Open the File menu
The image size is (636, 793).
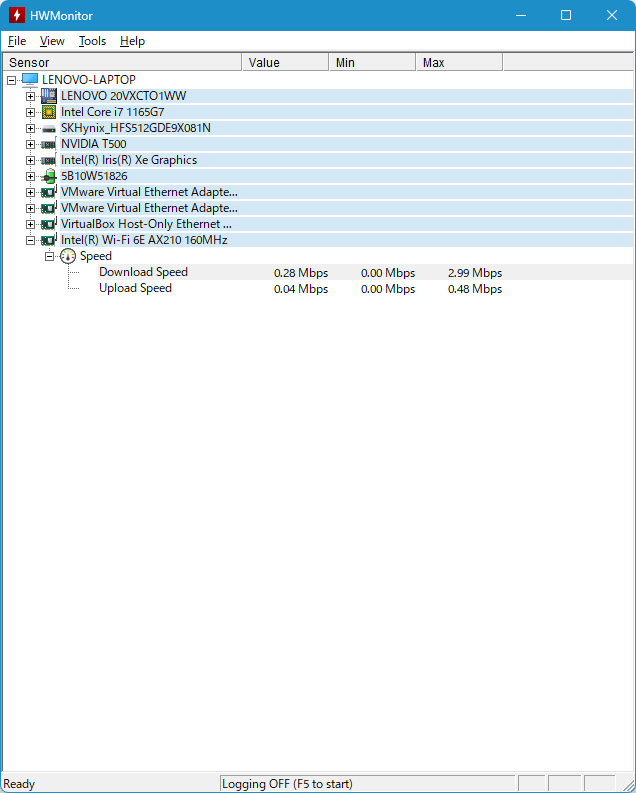(17, 41)
